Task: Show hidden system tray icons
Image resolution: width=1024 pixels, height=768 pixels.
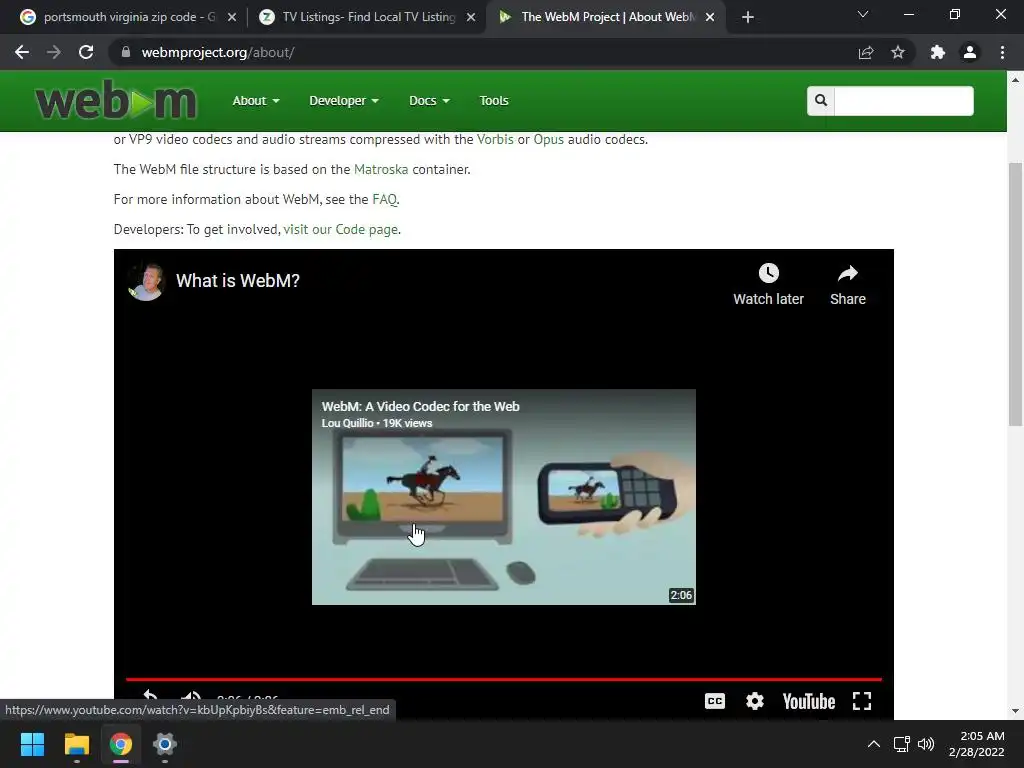Action: click(873, 744)
